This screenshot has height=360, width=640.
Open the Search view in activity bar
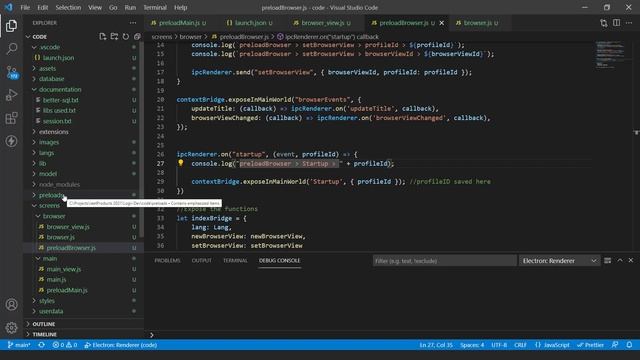coord(11,49)
